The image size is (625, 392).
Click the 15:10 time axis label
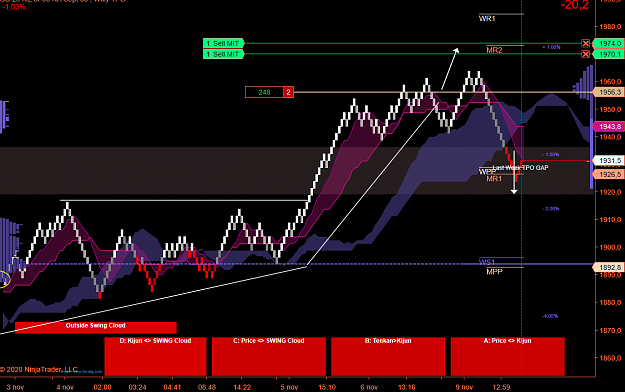click(x=327, y=387)
